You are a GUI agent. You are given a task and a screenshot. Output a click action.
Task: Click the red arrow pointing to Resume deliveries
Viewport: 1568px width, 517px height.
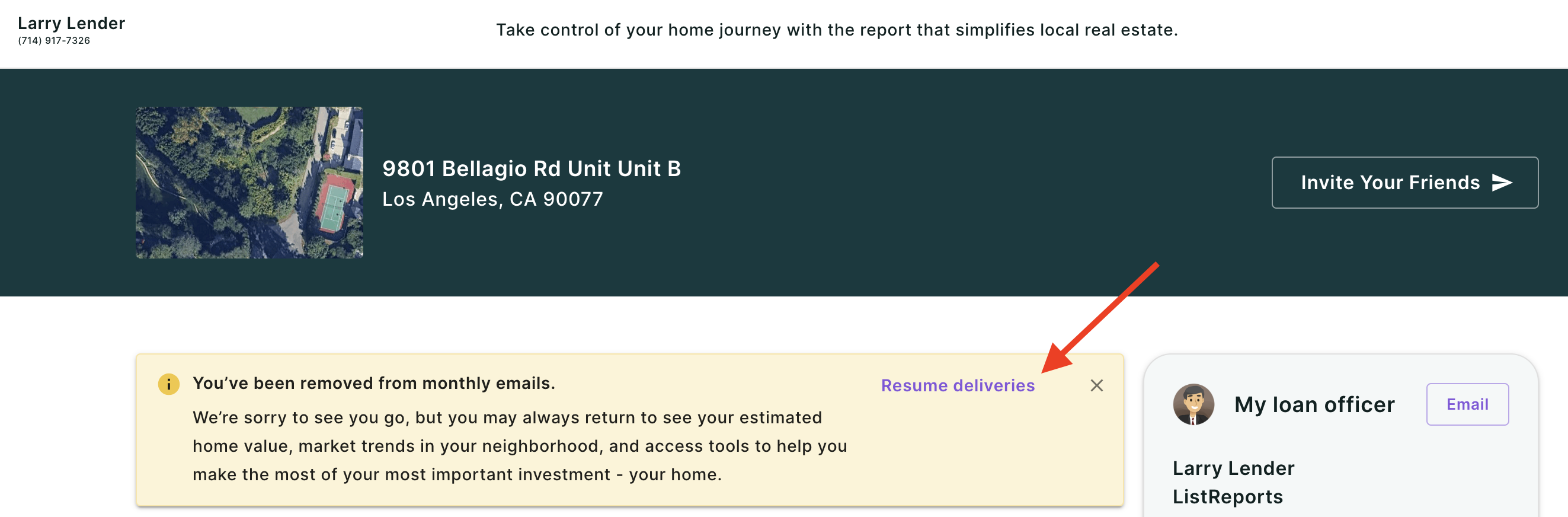(x=1100, y=318)
